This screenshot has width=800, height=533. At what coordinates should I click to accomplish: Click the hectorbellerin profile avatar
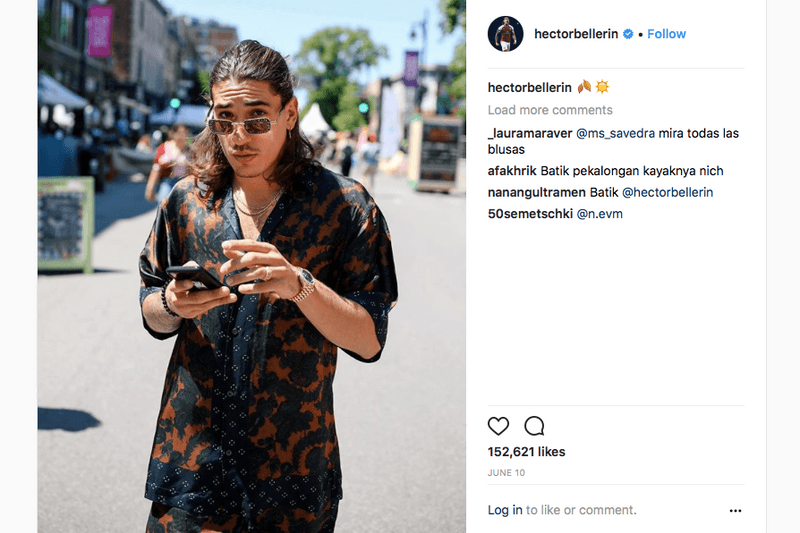[506, 34]
